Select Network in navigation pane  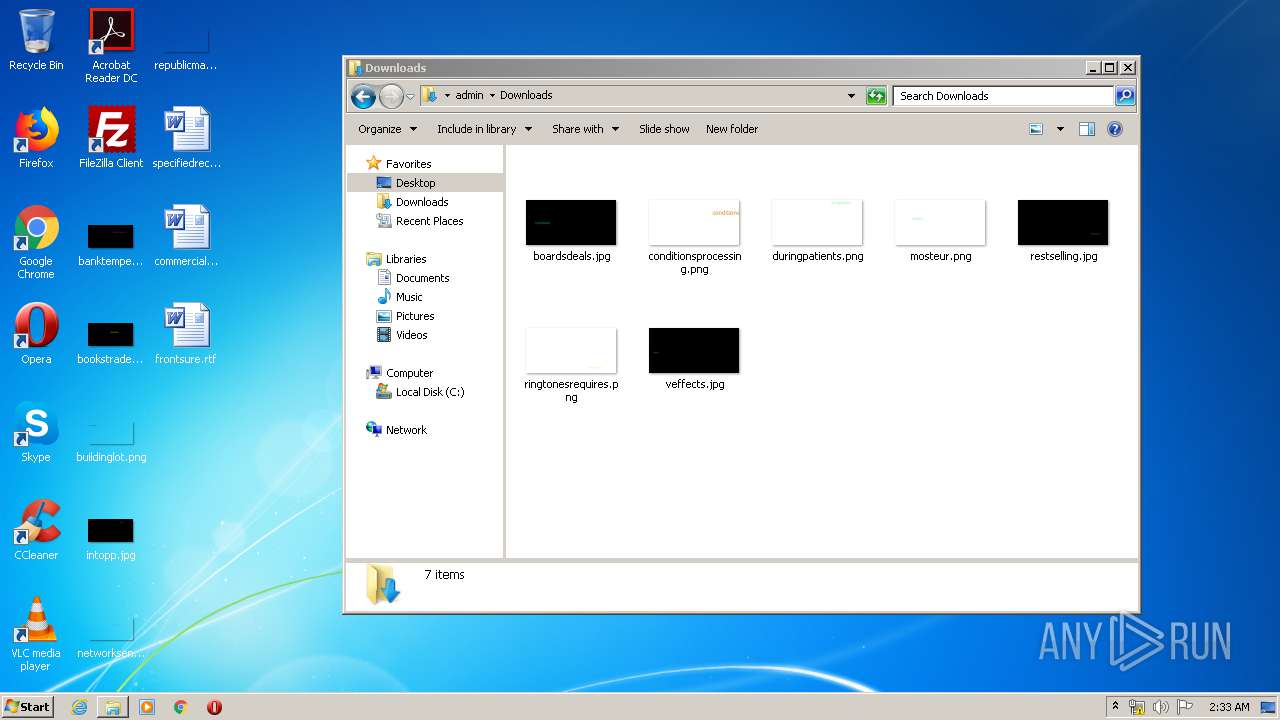[406, 430]
